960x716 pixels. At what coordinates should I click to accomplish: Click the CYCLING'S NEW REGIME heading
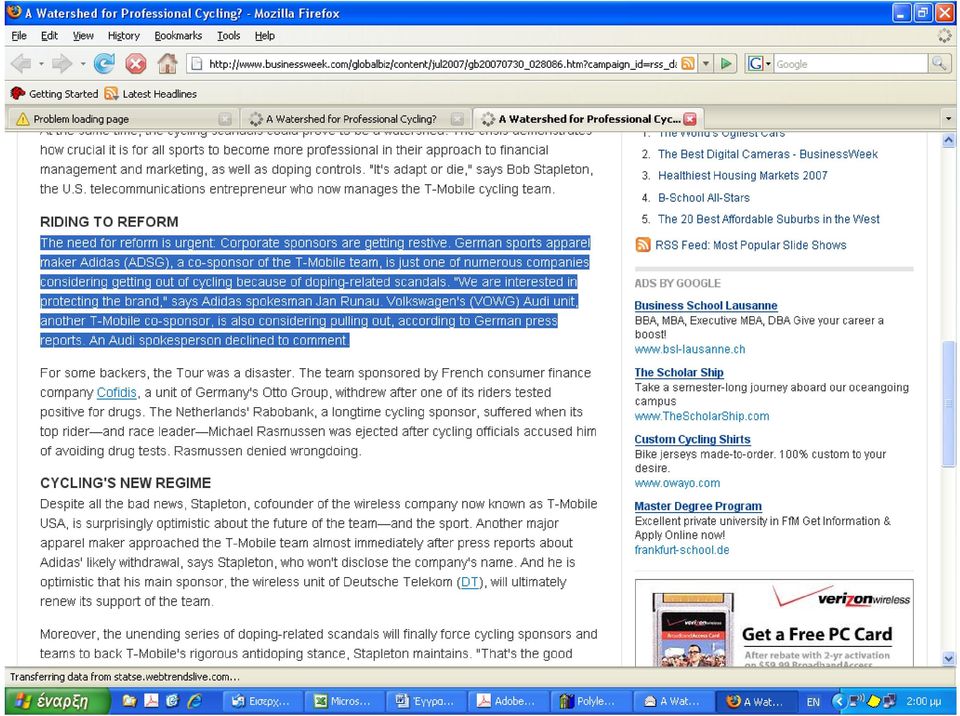point(126,483)
